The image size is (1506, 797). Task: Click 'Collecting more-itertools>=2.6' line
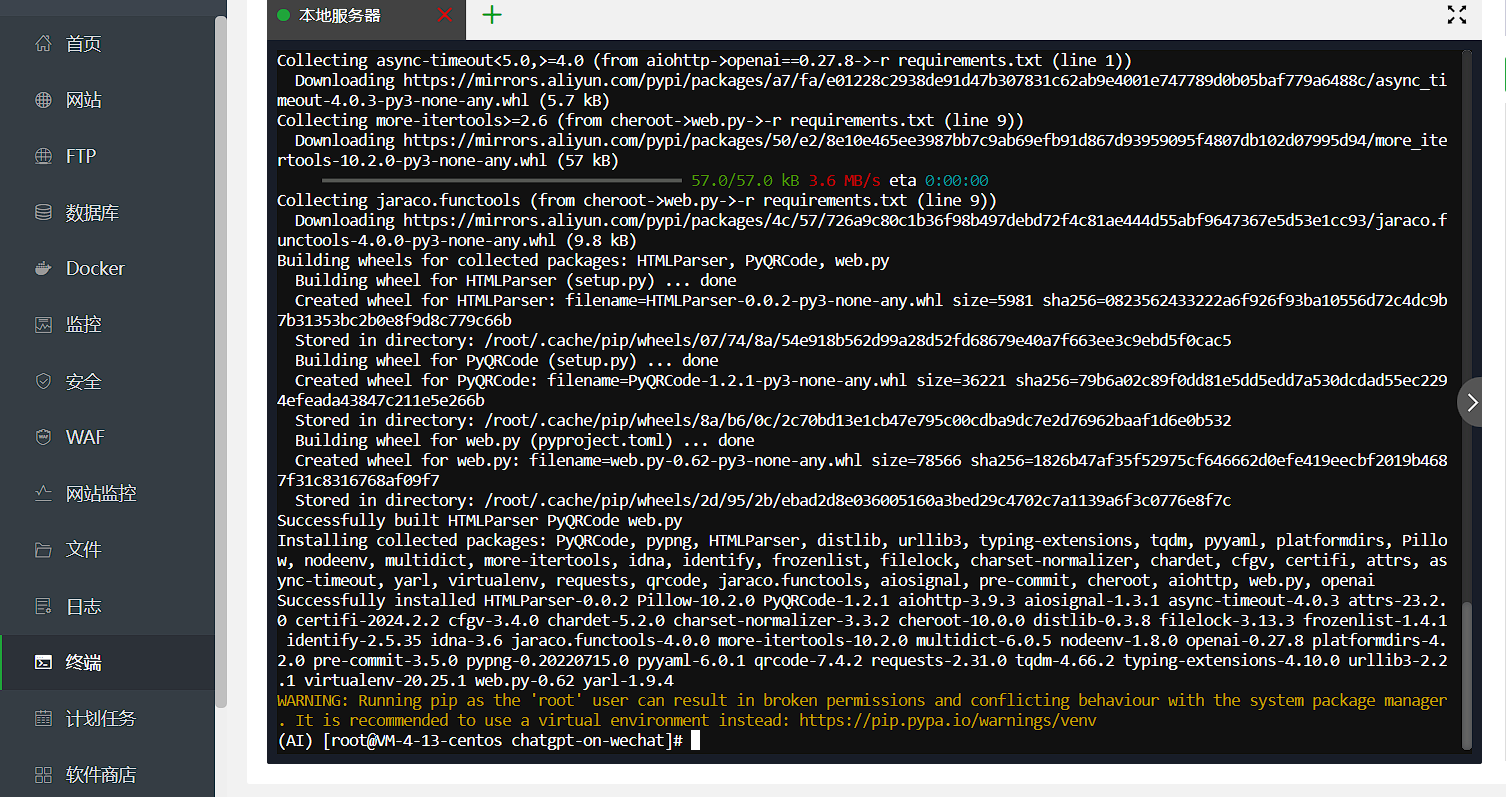[x=651, y=121]
